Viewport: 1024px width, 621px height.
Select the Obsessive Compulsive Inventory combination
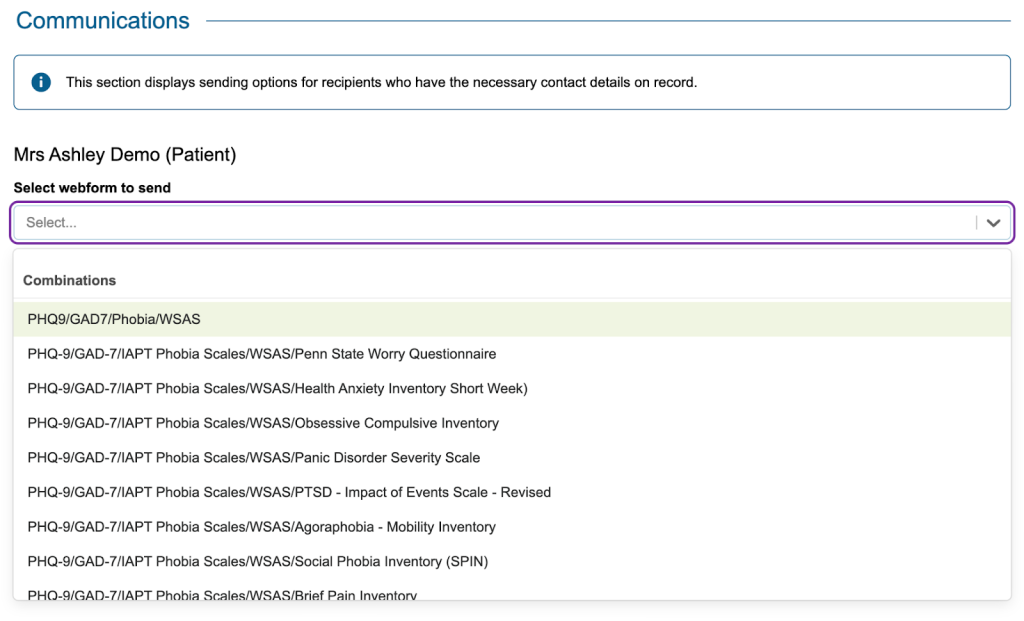click(x=263, y=423)
